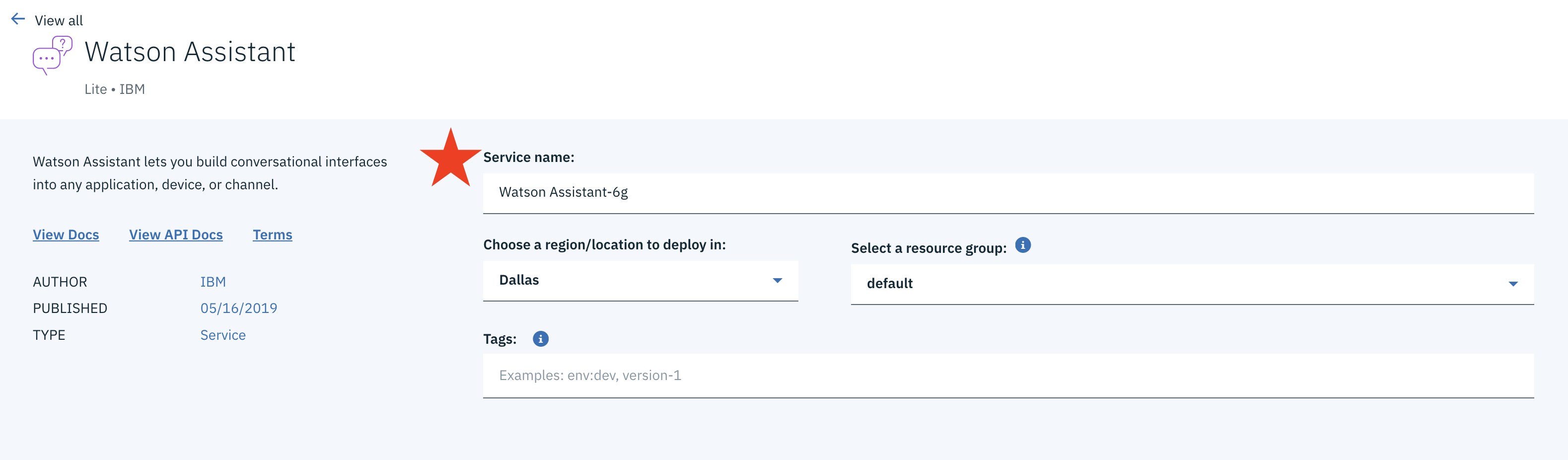
Task: Click the type value Service
Action: (223, 335)
